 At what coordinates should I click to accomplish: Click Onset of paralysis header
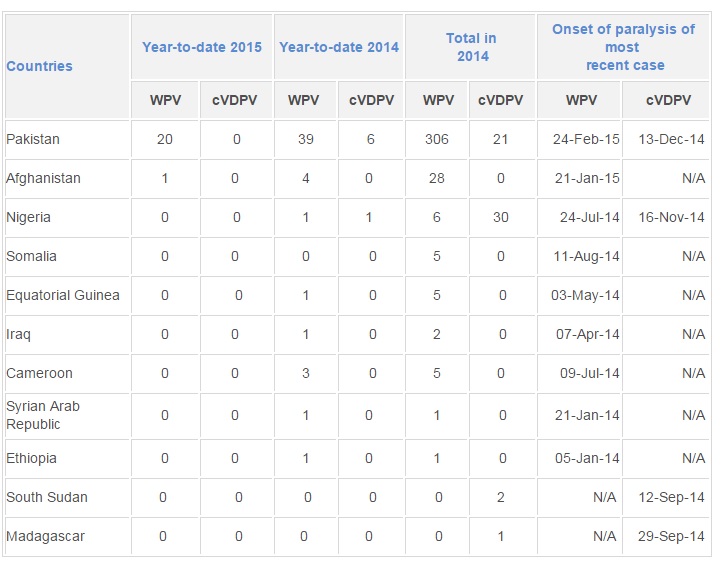pos(623,47)
